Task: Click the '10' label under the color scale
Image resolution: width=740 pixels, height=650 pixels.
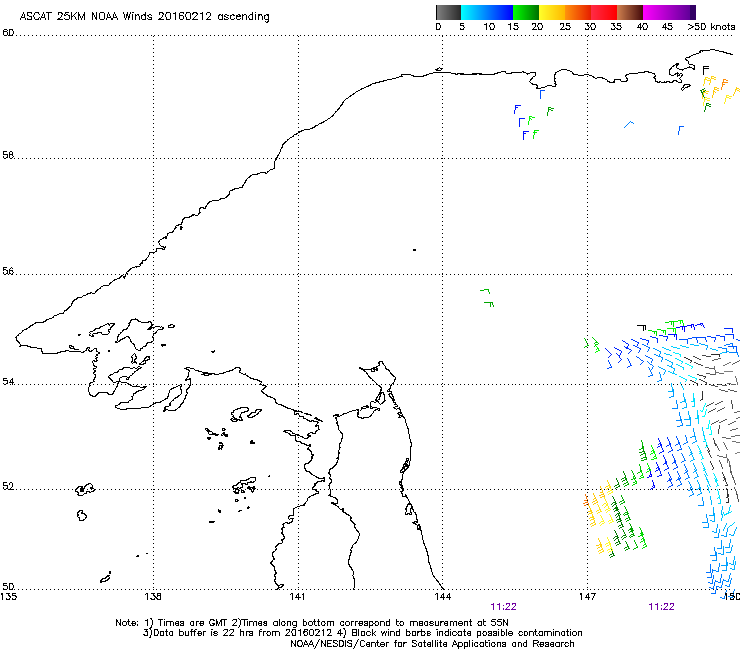Action: 489,27
